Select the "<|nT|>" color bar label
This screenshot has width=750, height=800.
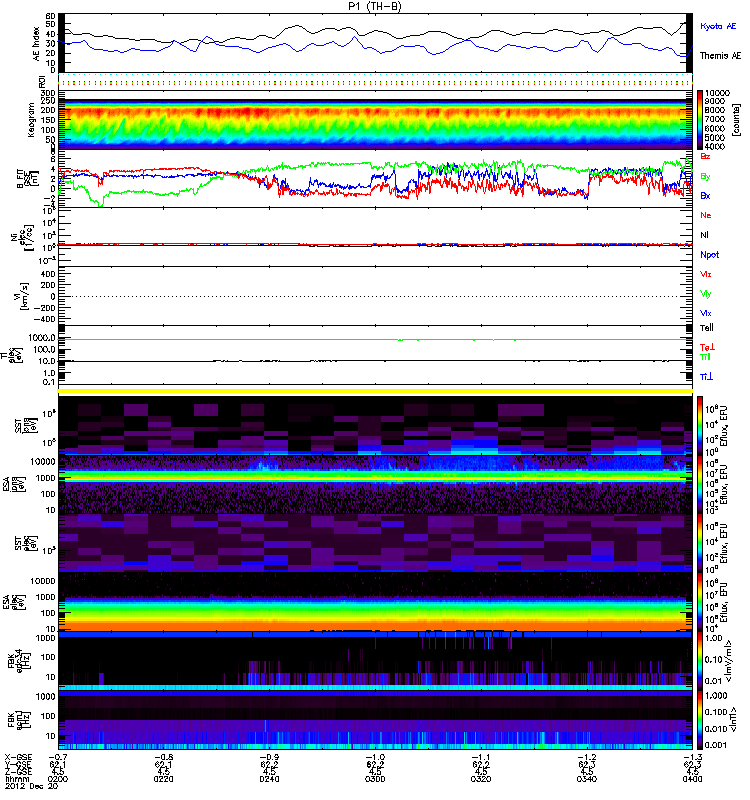tap(733, 719)
